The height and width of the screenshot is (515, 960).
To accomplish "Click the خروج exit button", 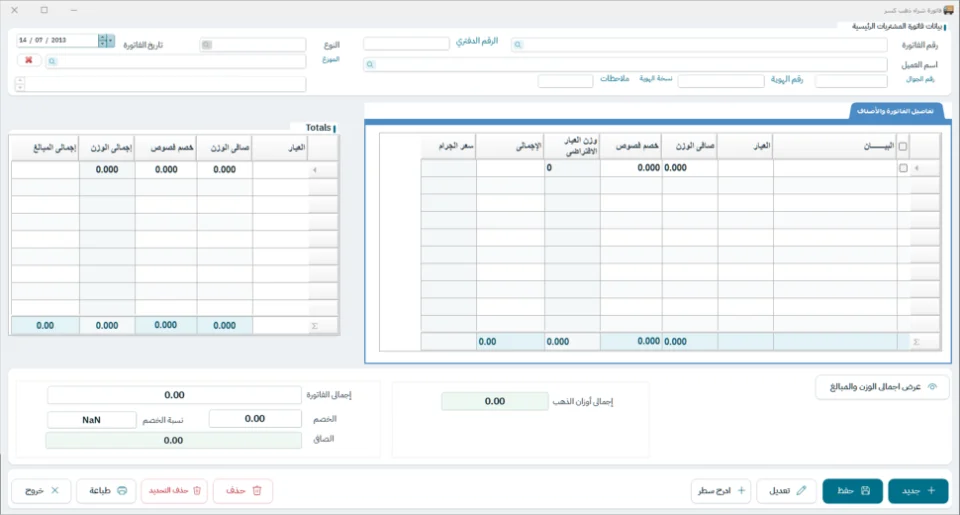I will coord(41,491).
